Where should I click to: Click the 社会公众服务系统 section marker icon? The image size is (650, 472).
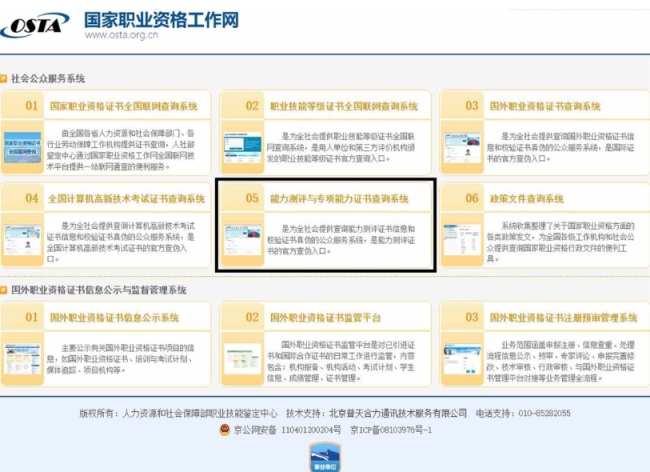5,78
